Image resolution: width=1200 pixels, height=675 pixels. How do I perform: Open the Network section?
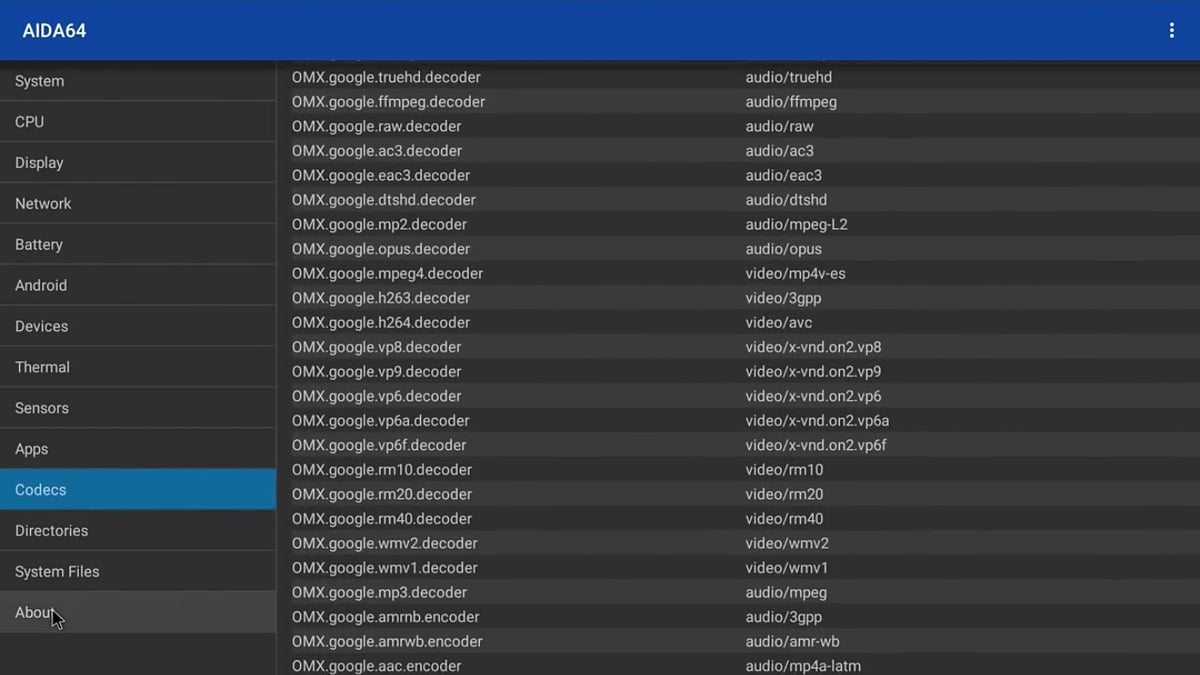(138, 204)
